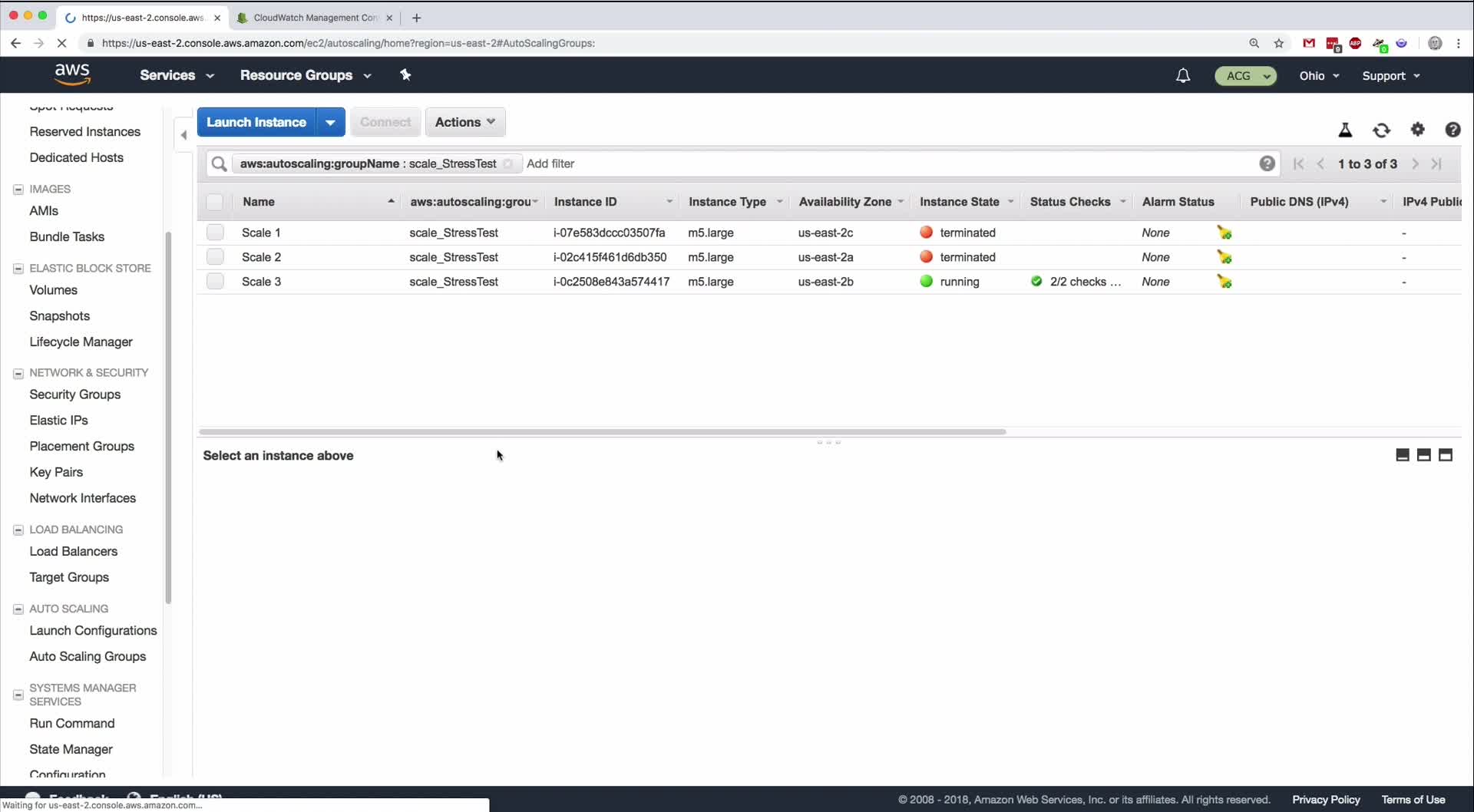
Task: Sort the table by Name column
Action: [319, 202]
